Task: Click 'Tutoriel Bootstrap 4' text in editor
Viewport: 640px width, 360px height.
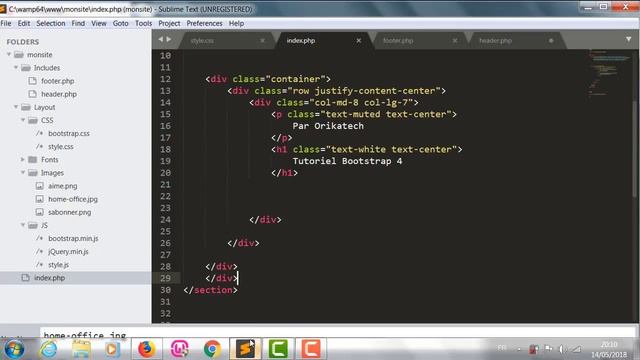Action: coord(347,161)
